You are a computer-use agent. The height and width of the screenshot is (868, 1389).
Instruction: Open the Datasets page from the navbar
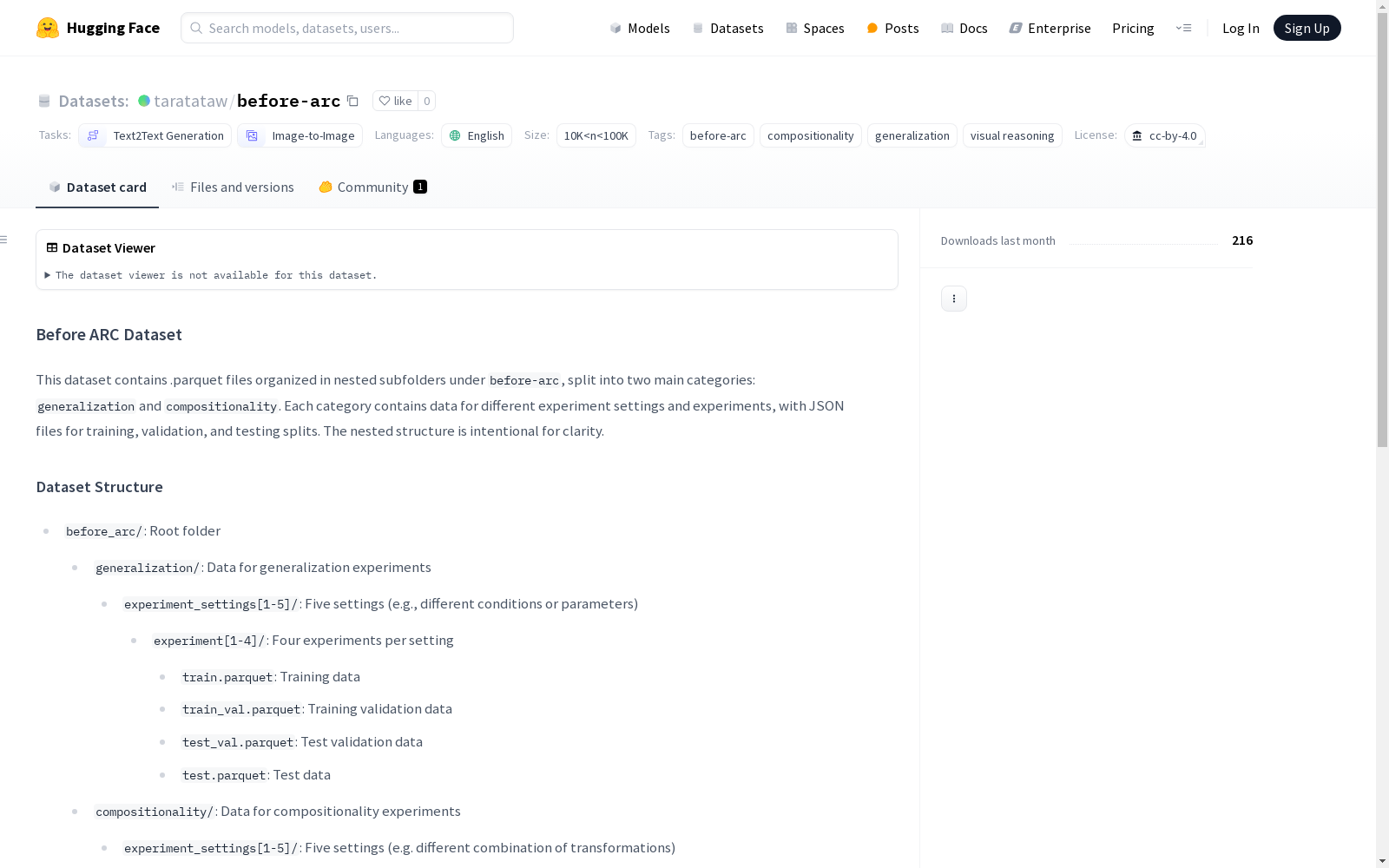coord(727,28)
